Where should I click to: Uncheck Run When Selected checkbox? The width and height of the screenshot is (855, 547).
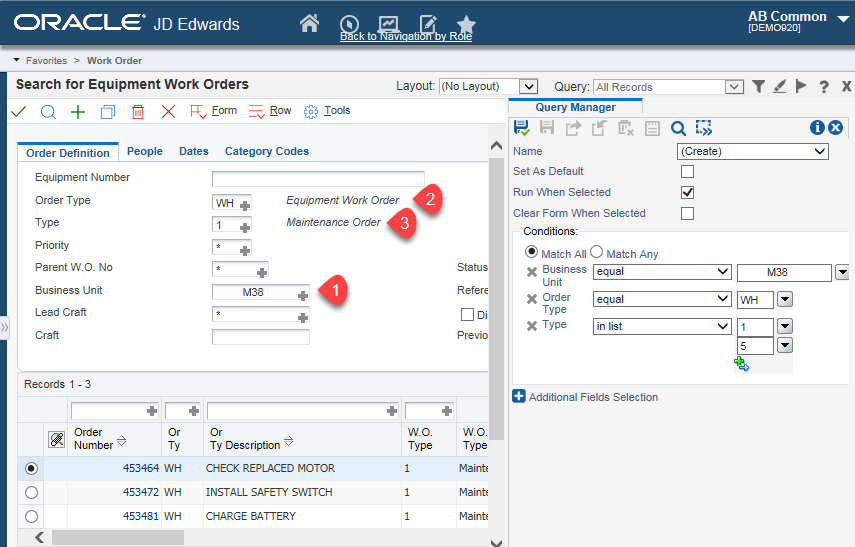[x=688, y=192]
